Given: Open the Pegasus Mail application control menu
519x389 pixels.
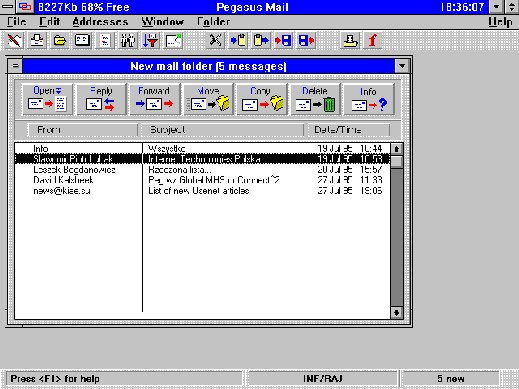Looking at the screenshot, I should 7,7.
